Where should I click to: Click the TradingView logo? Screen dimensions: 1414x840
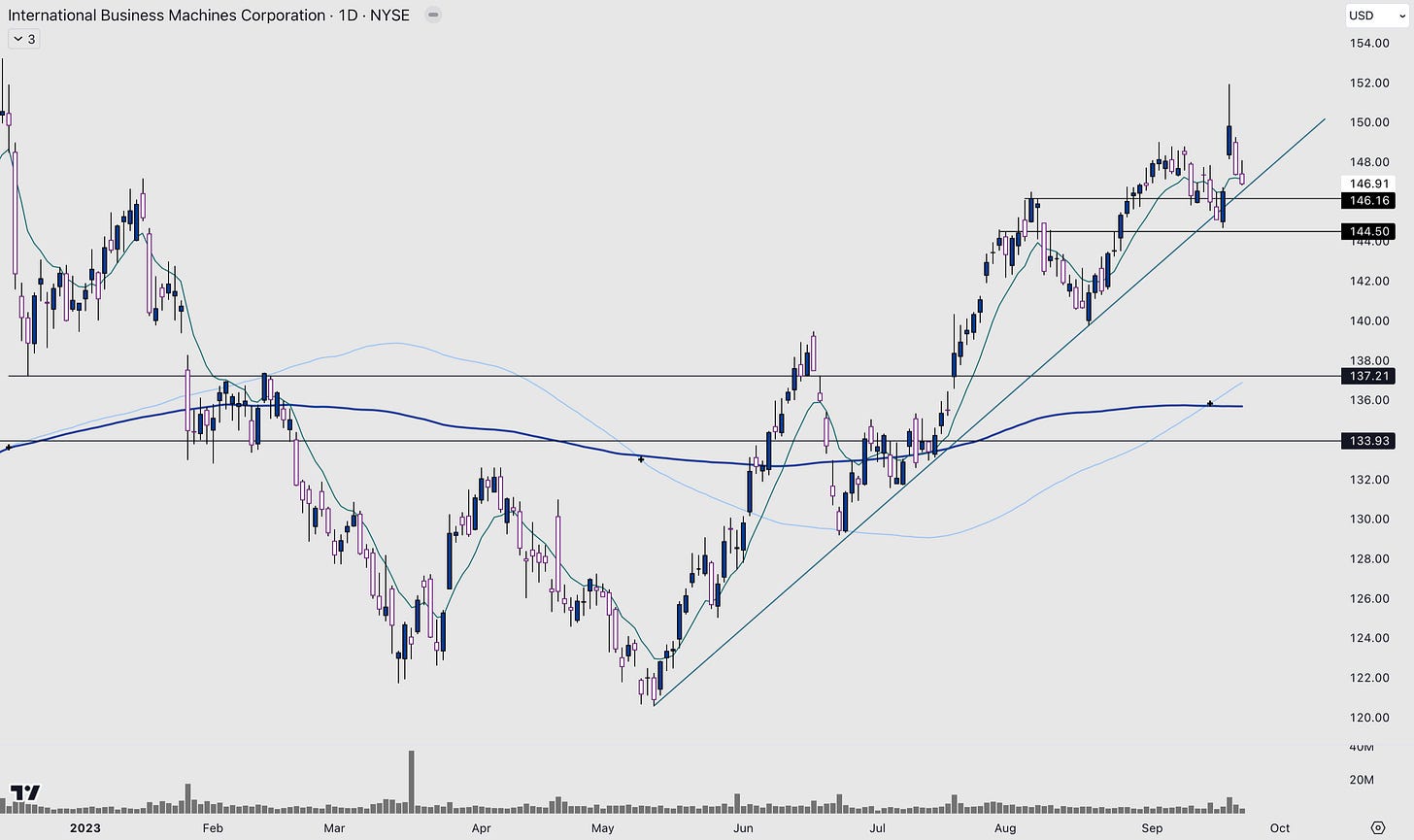[25, 792]
